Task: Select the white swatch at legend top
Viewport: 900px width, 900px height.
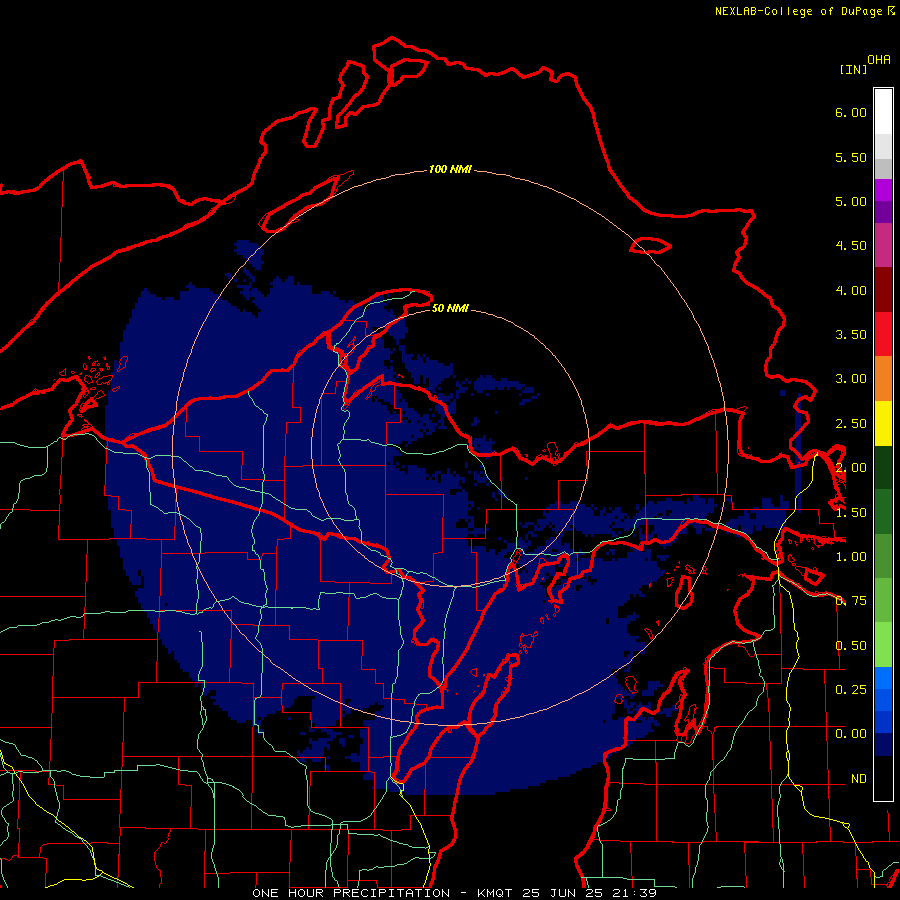Action: point(883,112)
